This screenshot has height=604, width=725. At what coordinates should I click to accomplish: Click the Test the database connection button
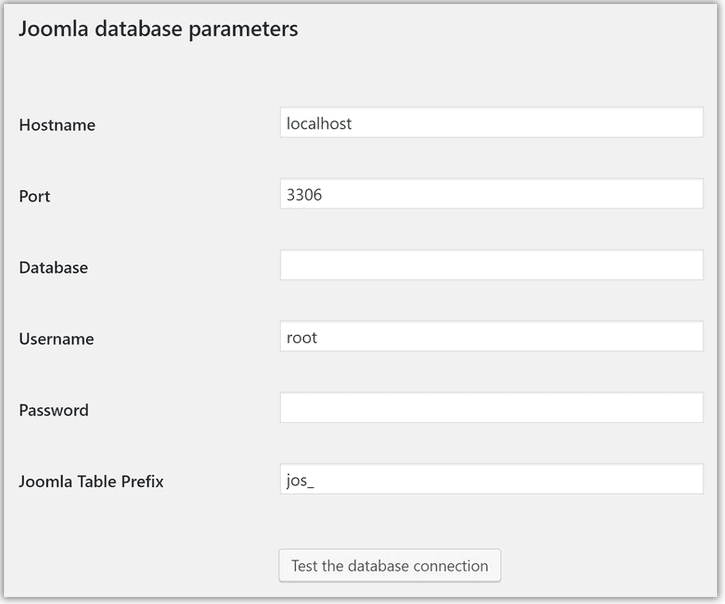390,566
